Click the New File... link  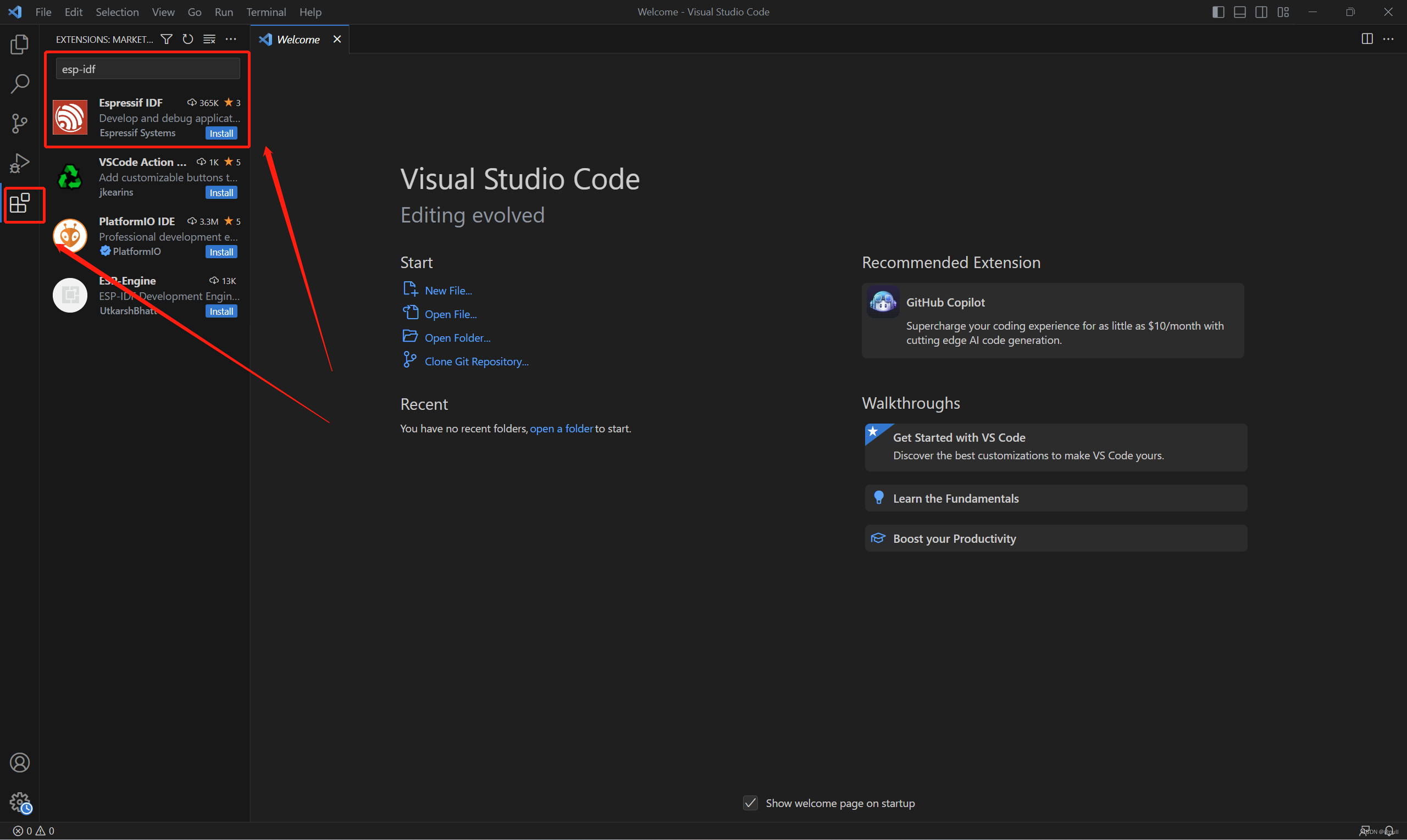pos(448,291)
